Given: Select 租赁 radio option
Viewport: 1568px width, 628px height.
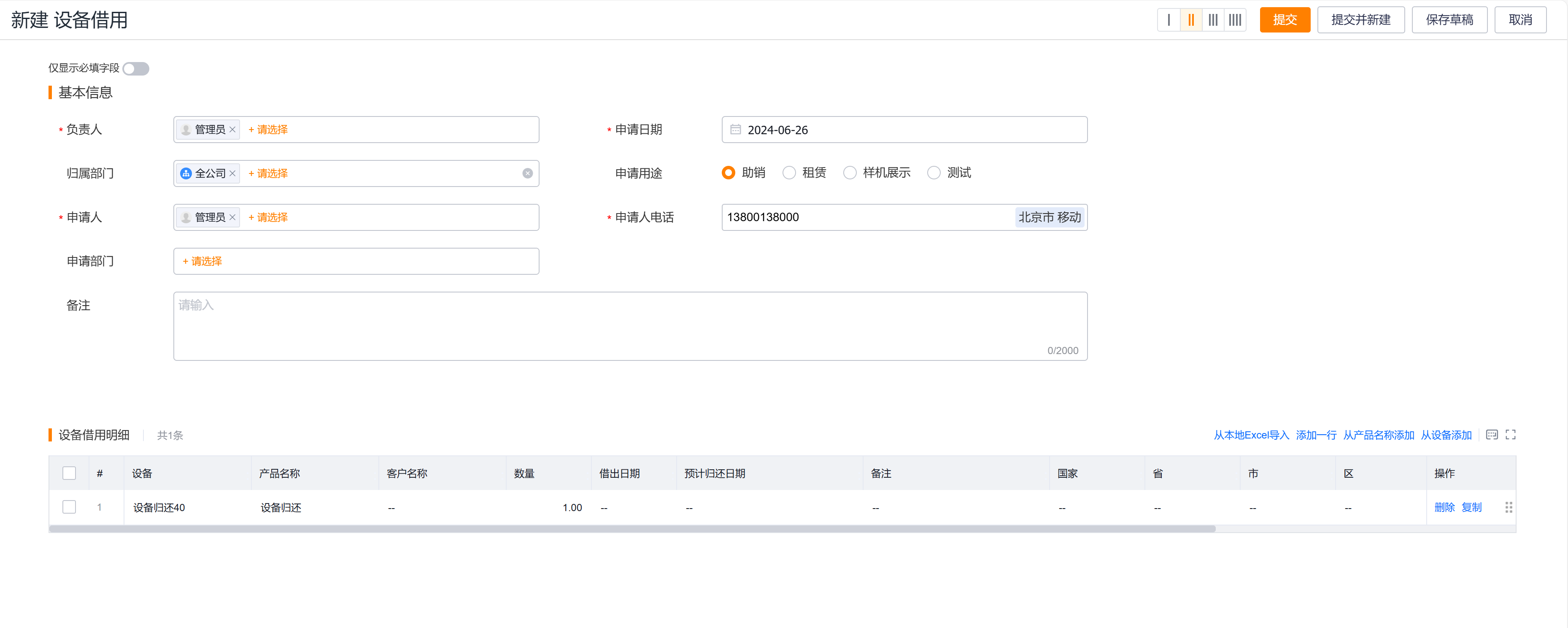Looking at the screenshot, I should [x=789, y=173].
